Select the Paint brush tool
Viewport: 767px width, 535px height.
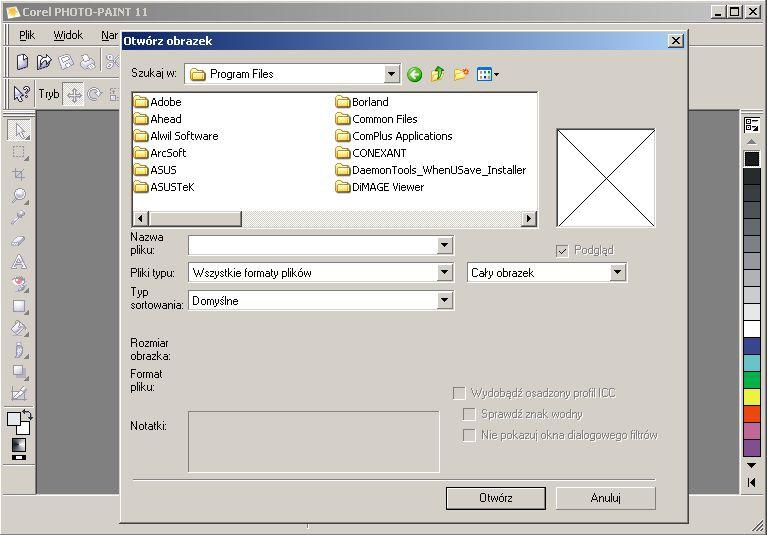[19, 350]
